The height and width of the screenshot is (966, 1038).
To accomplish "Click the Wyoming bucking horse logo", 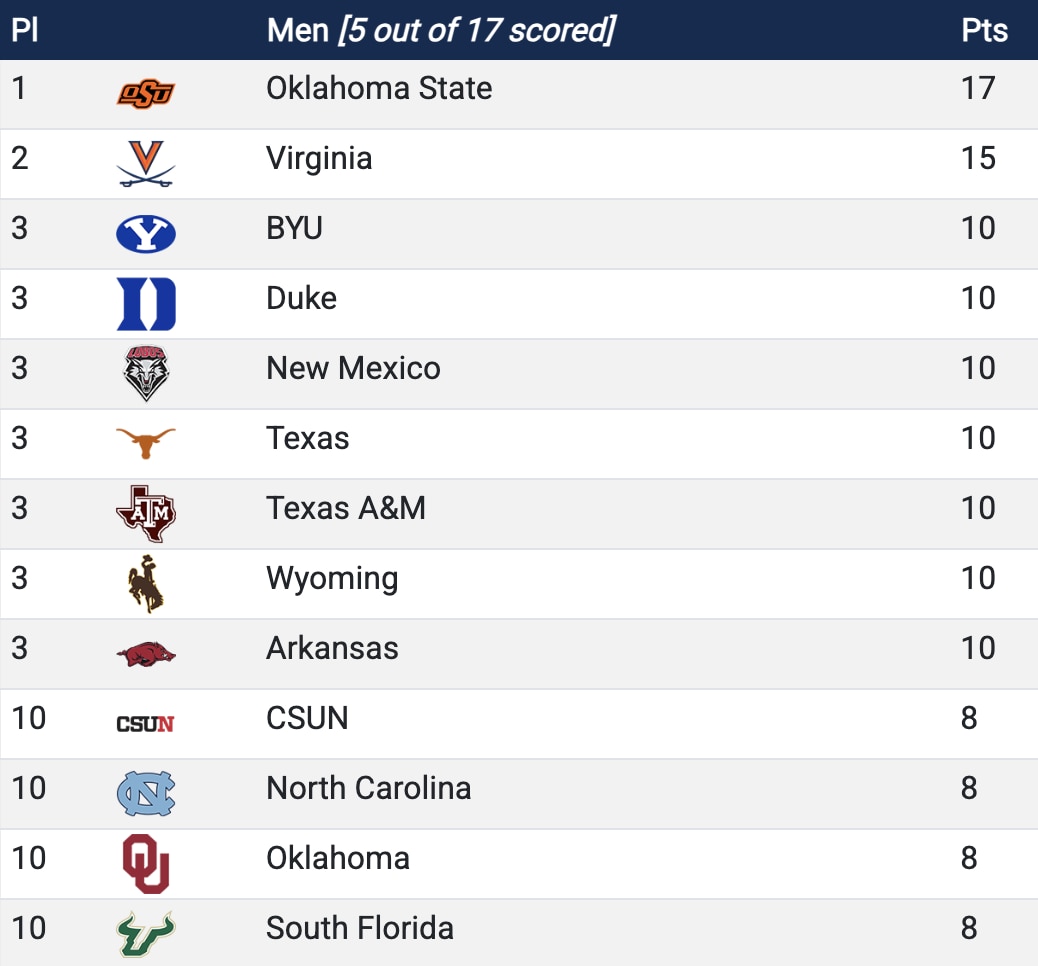I will pyautogui.click(x=146, y=583).
